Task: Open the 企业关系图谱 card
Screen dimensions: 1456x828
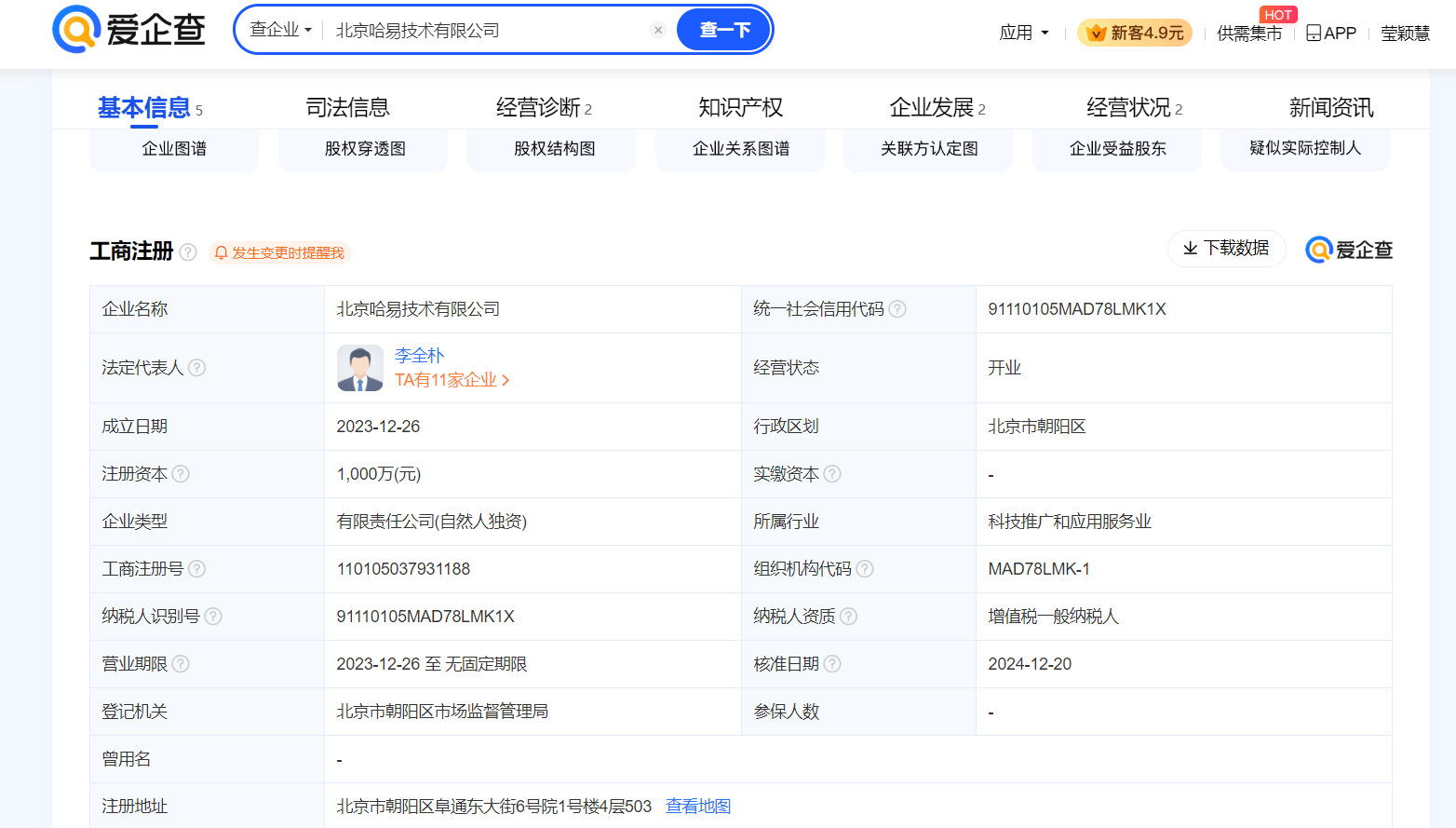Action: 741,149
